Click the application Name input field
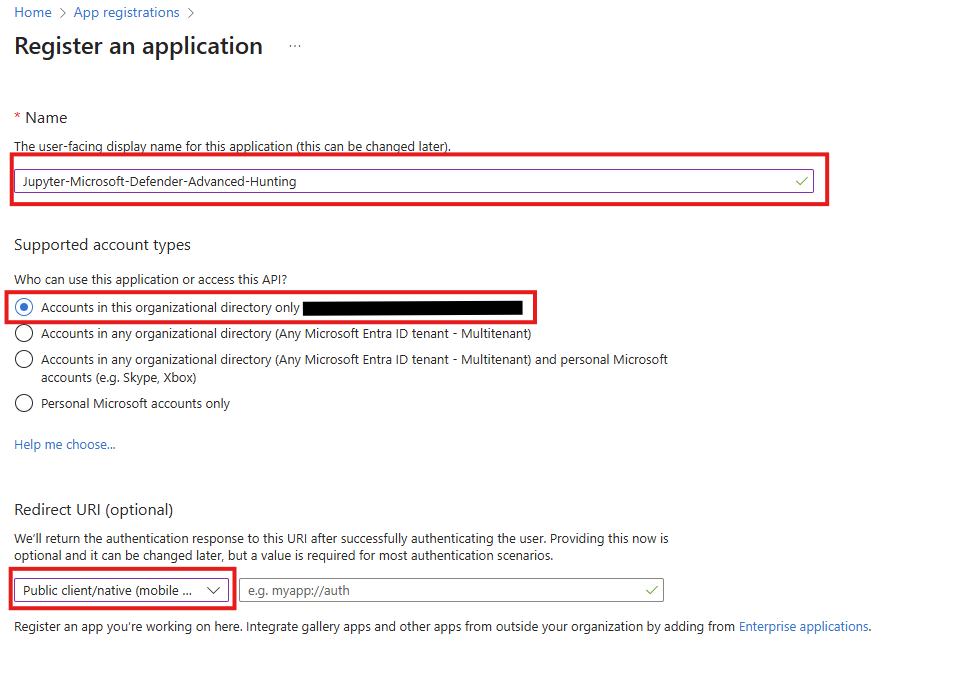Image resolution: width=956 pixels, height=688 pixels. 413,181
